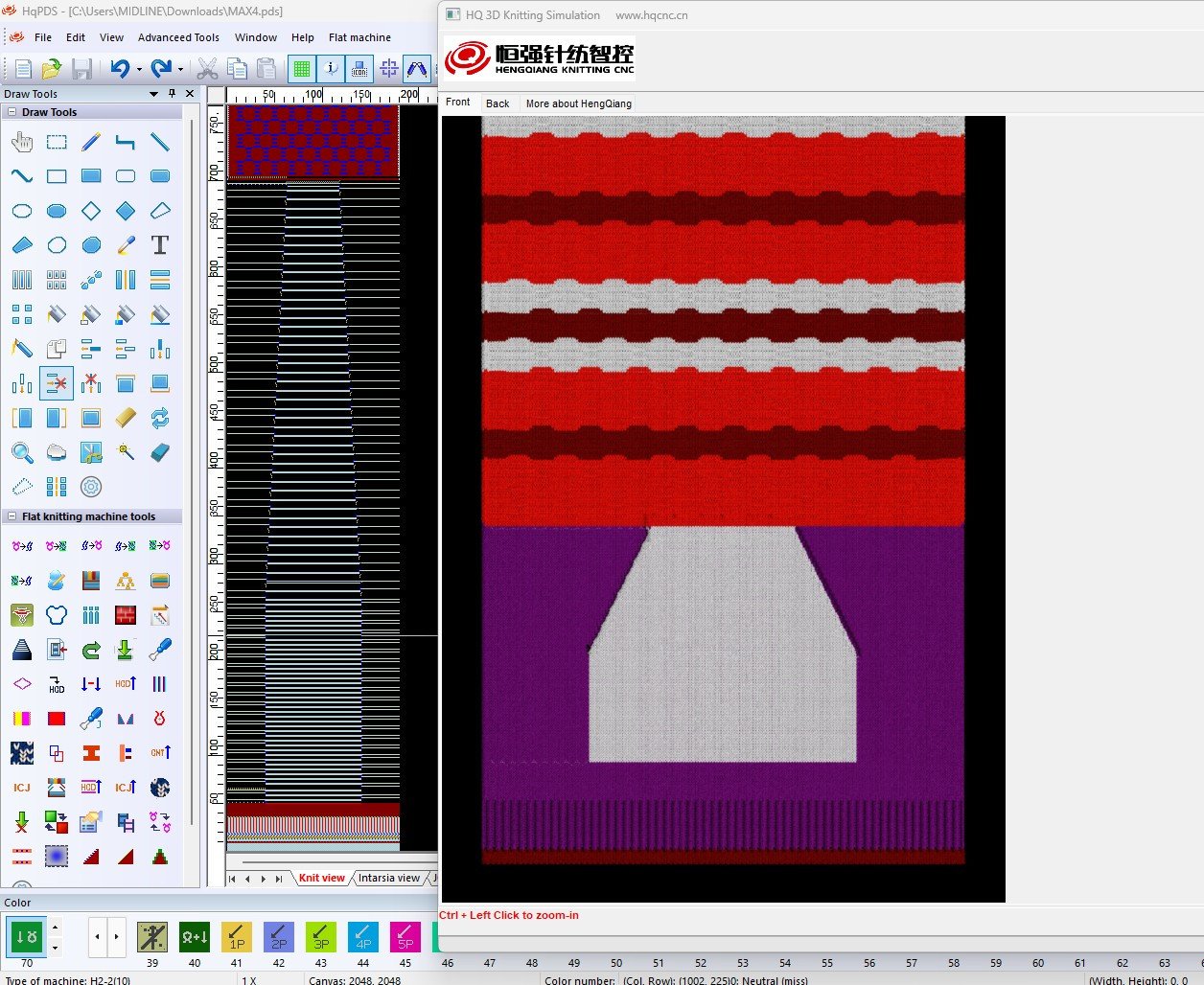Click the Open File folder icon
This screenshot has width=1204, height=985.
(x=52, y=68)
